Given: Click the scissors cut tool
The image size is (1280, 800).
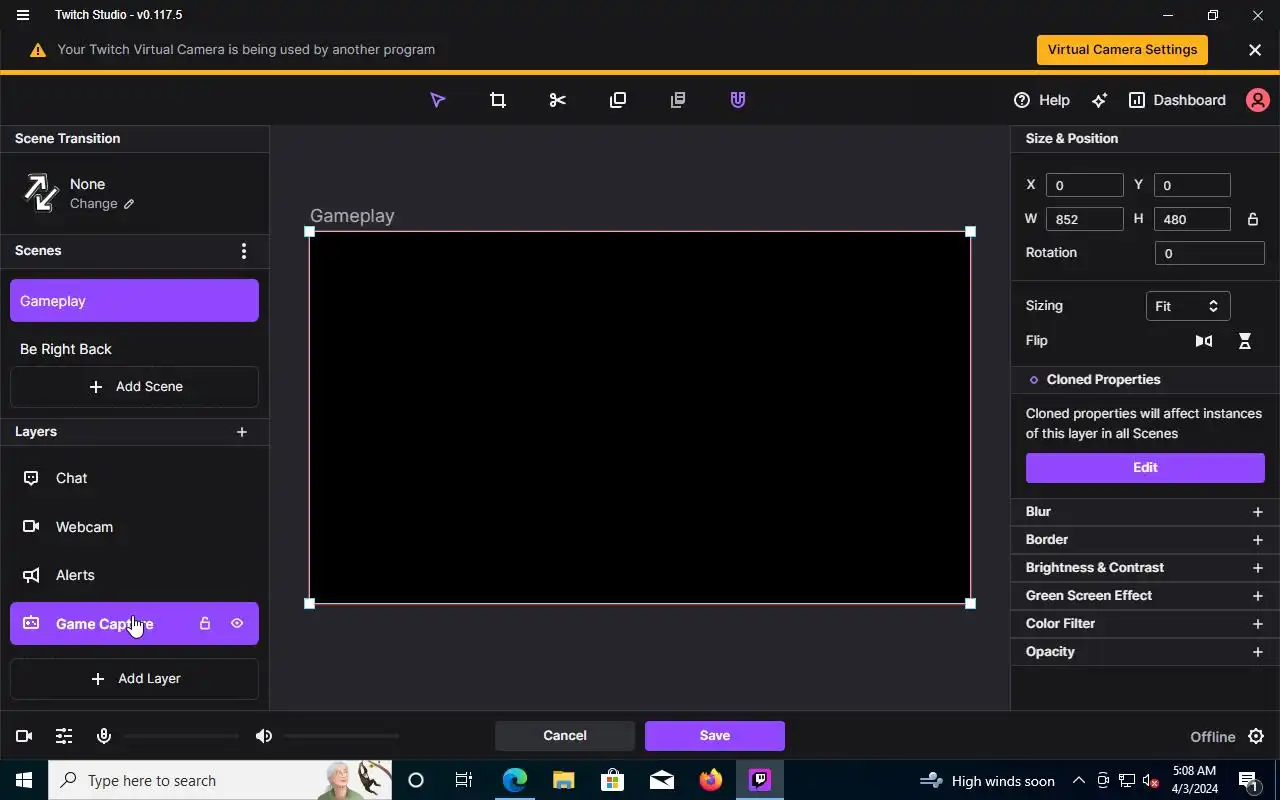Looking at the screenshot, I should pos(557,100).
